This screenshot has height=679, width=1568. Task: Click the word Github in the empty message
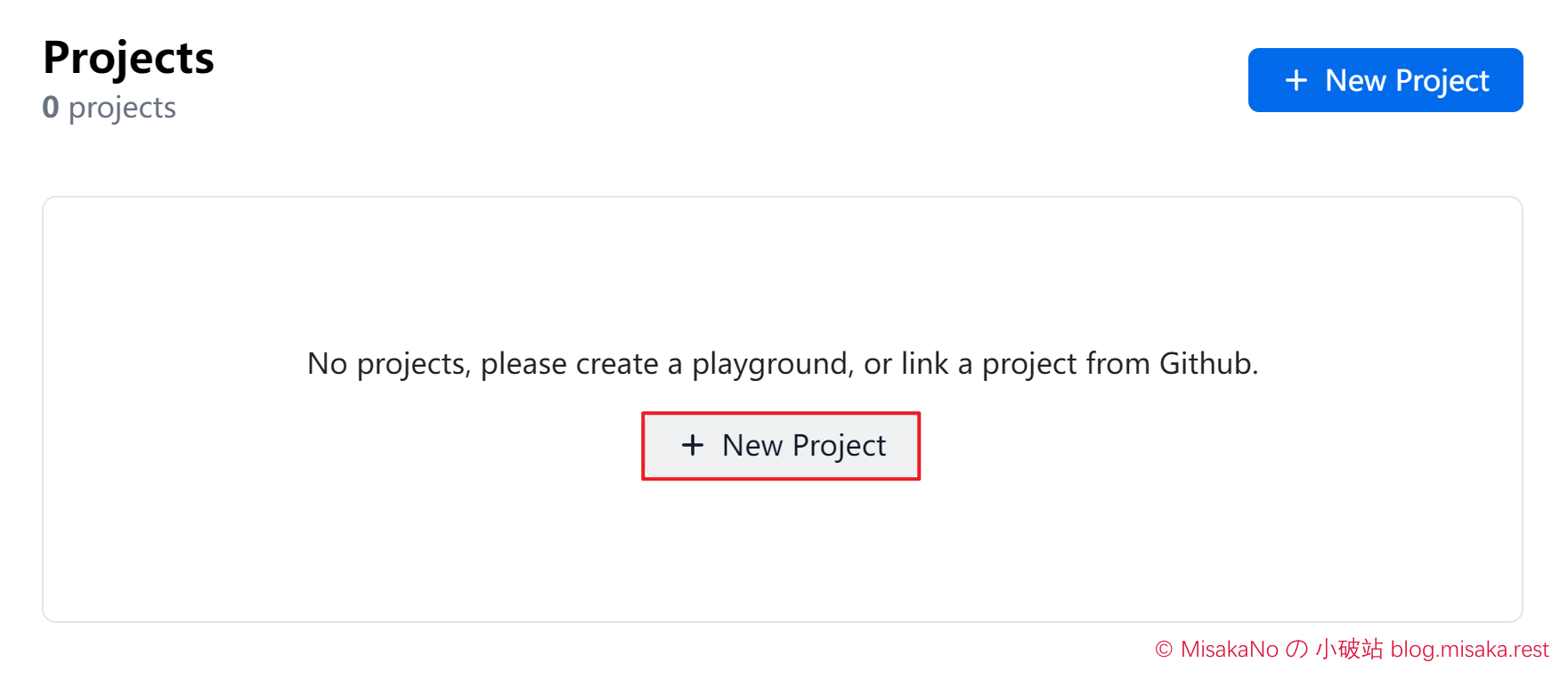pos(1206,363)
